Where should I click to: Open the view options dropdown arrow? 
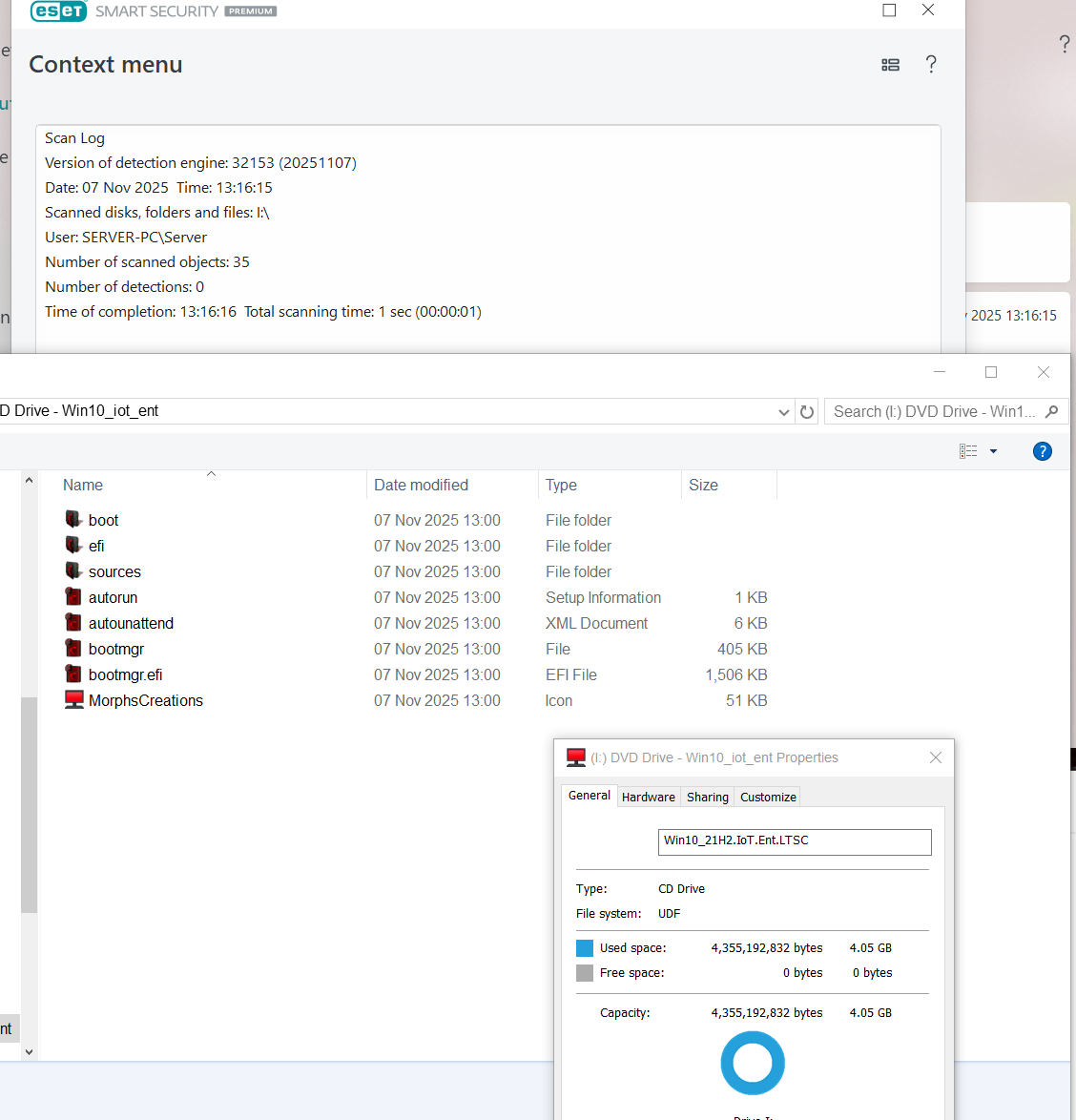click(x=993, y=451)
